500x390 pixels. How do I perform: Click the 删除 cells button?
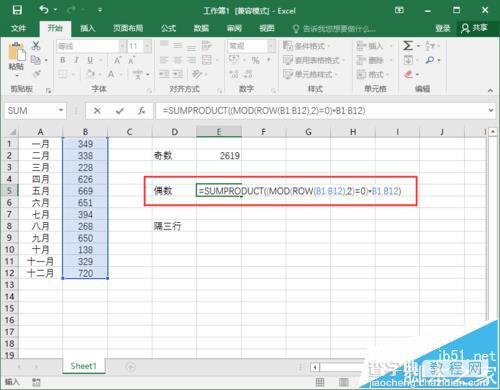(375, 60)
